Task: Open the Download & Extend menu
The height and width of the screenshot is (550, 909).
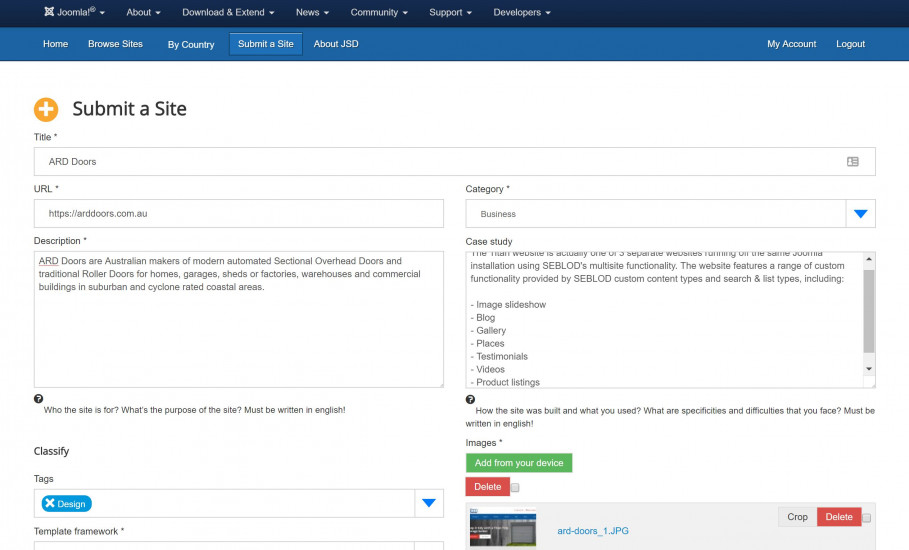Action: tap(228, 12)
